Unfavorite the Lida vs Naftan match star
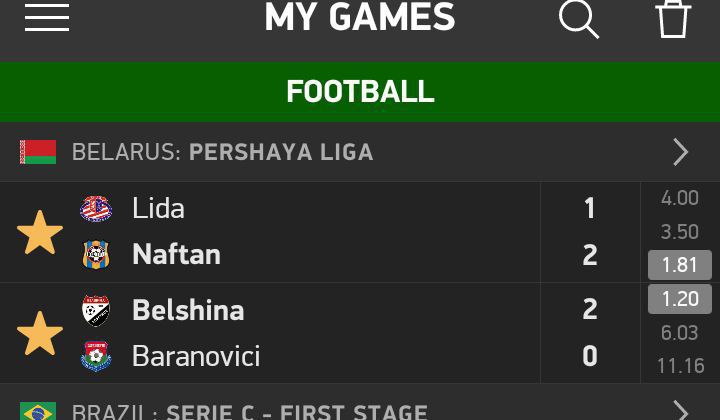The image size is (720, 420). click(40, 232)
